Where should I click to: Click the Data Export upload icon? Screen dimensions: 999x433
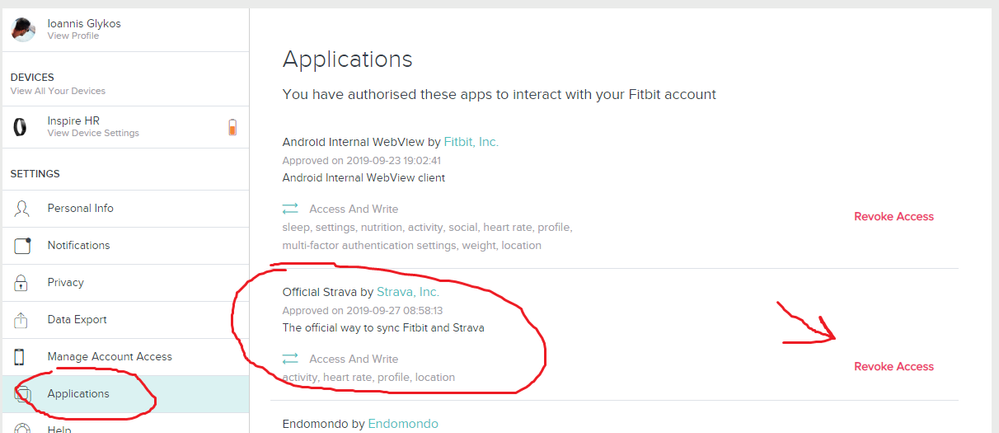tap(22, 320)
